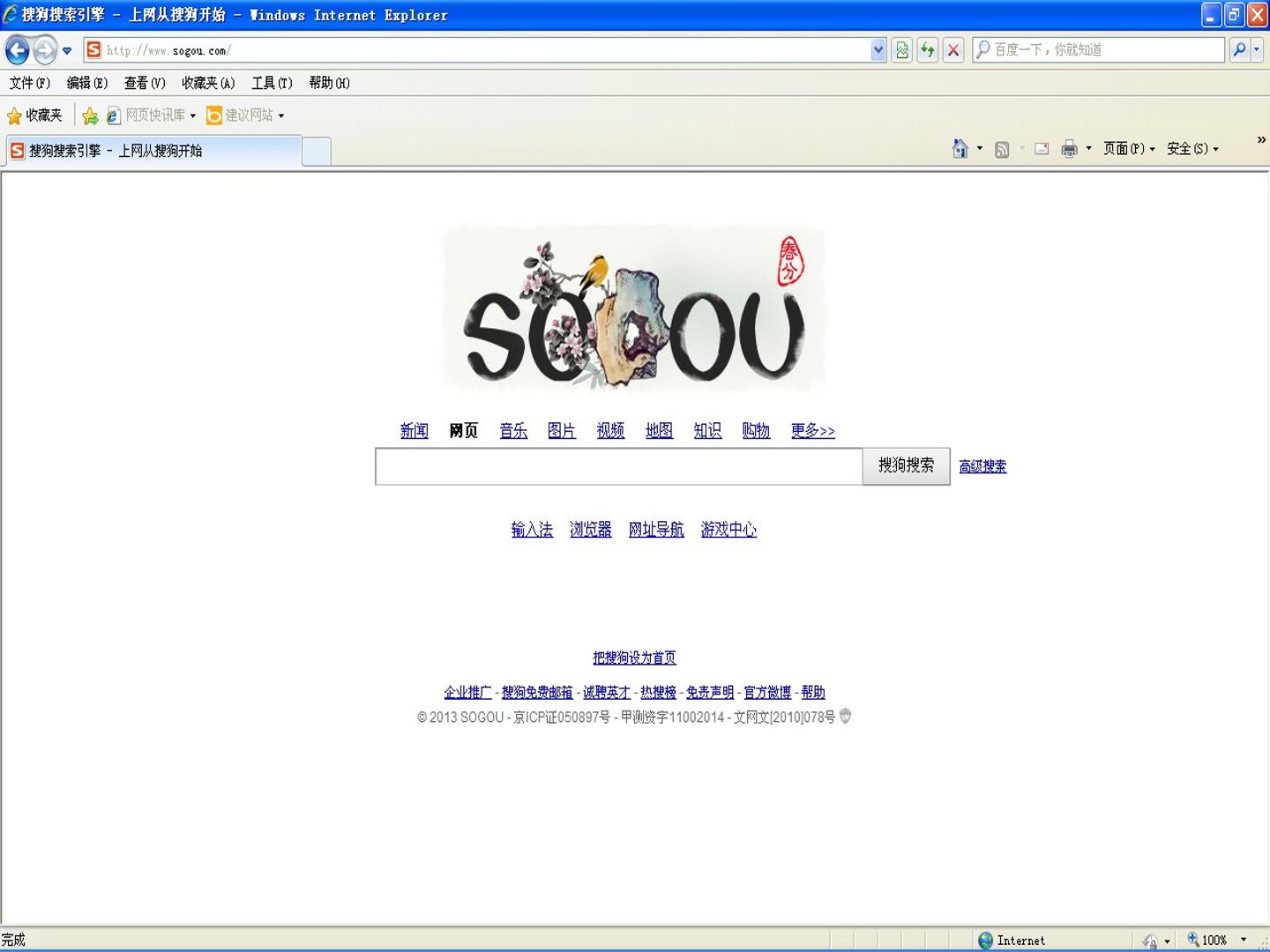Open the search provider dropdown arrow
Viewport: 1270px width, 952px height.
click(x=1258, y=50)
